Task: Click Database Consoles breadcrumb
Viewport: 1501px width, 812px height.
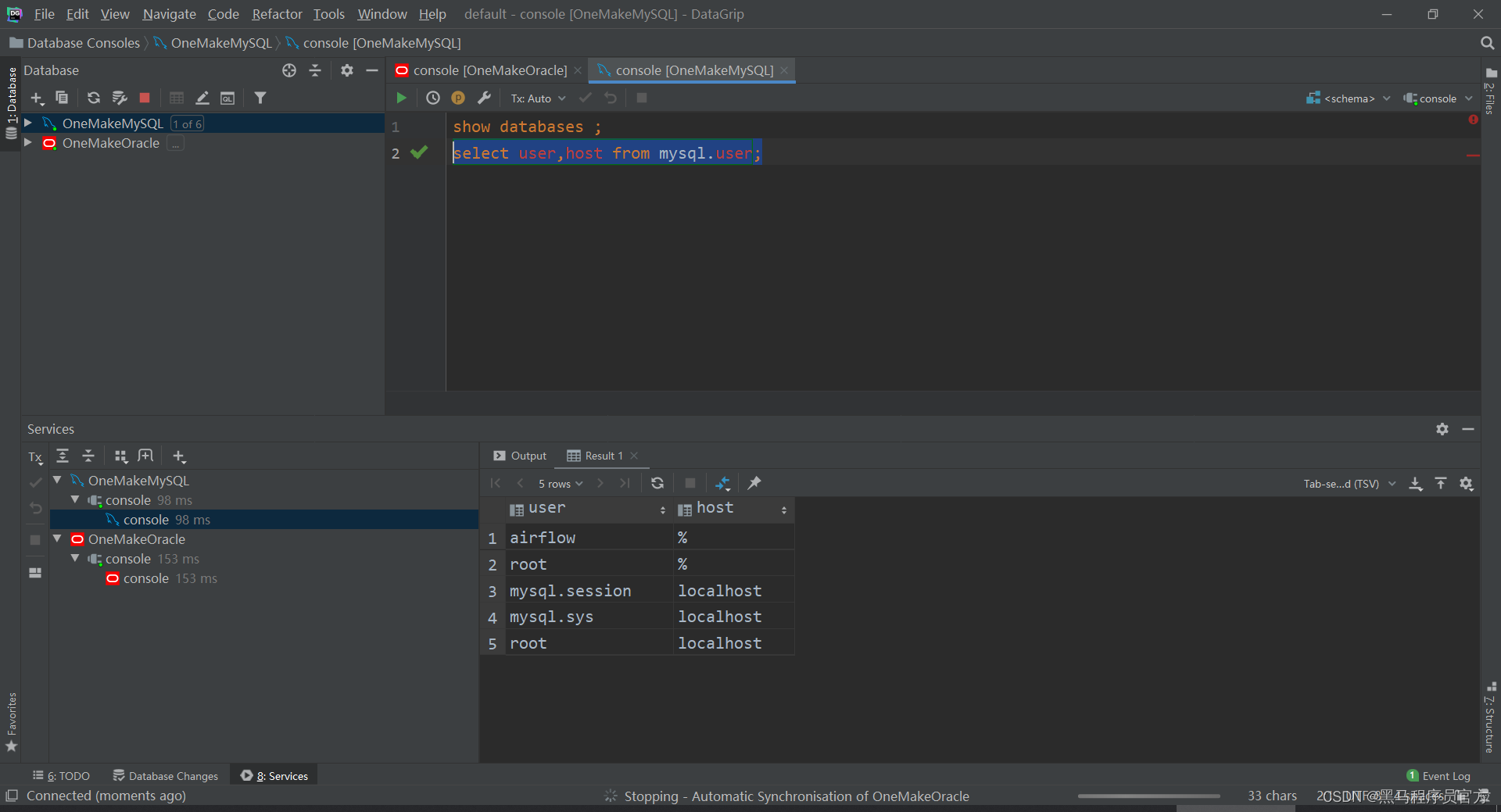Action: (x=75, y=43)
